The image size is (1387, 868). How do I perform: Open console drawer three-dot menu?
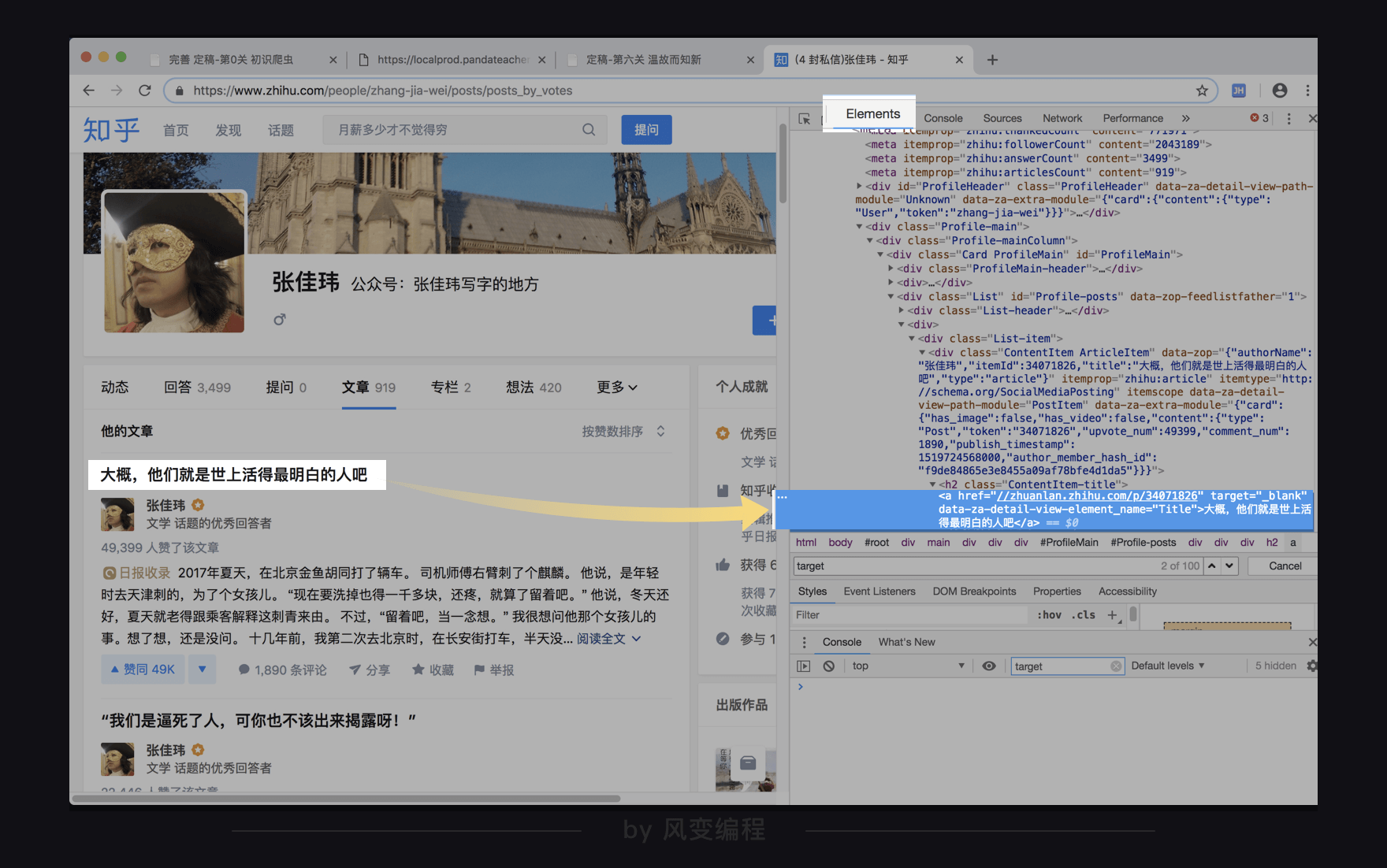[x=804, y=642]
